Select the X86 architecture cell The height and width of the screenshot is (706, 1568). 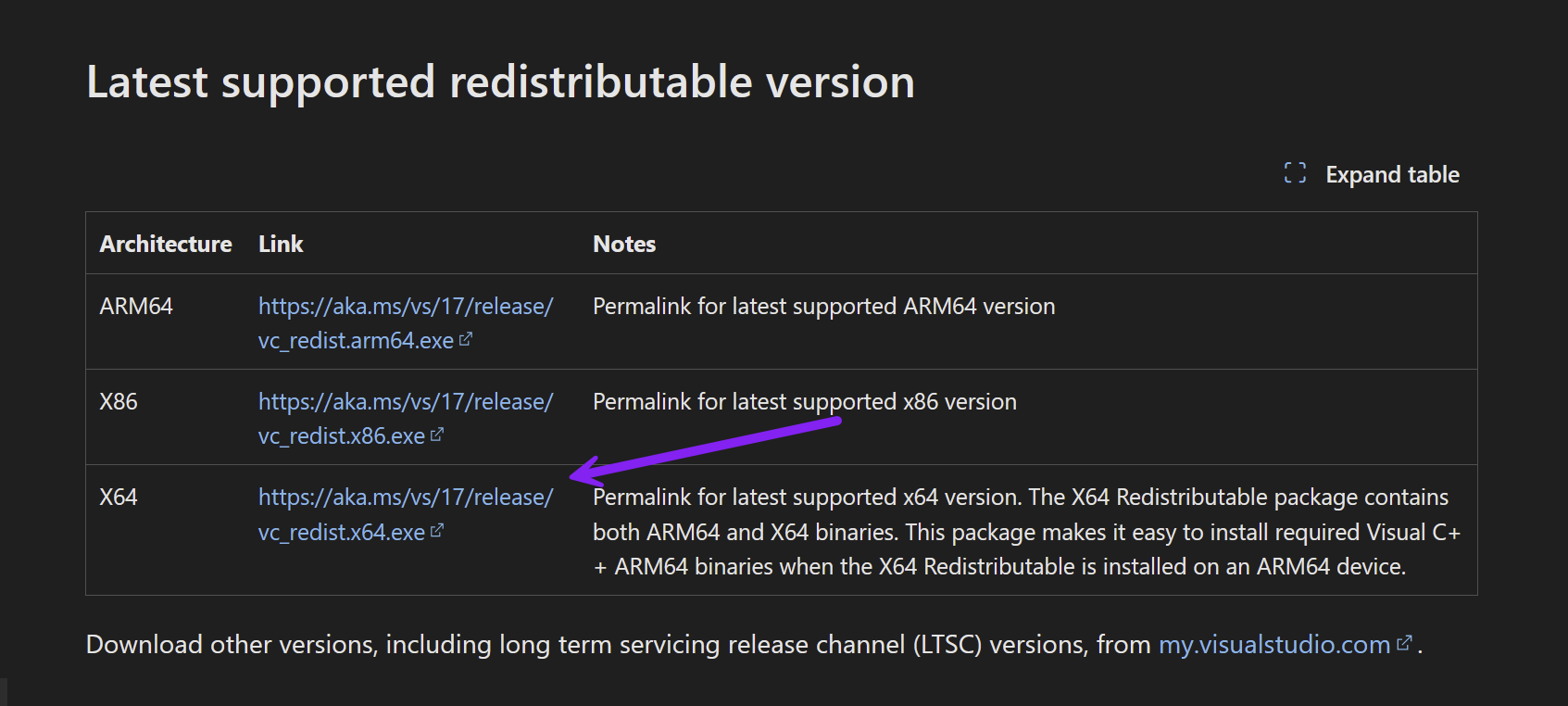click(119, 402)
